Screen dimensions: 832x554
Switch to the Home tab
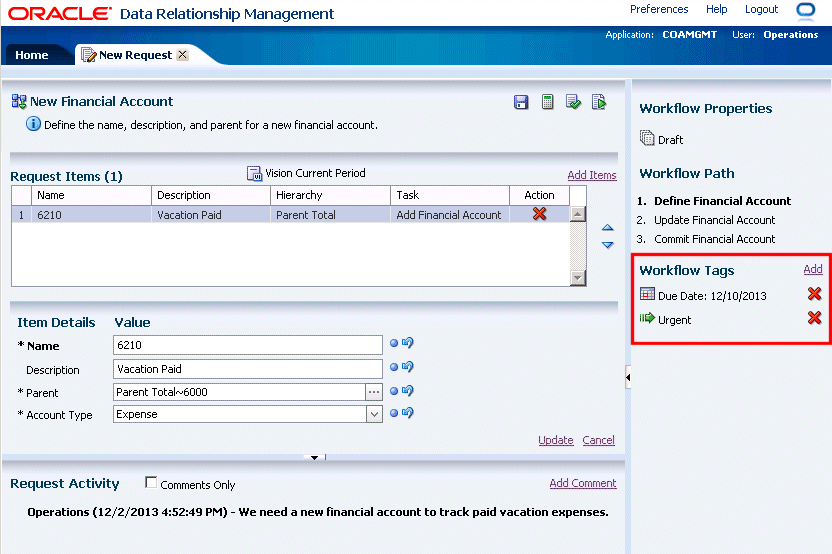tap(32, 55)
